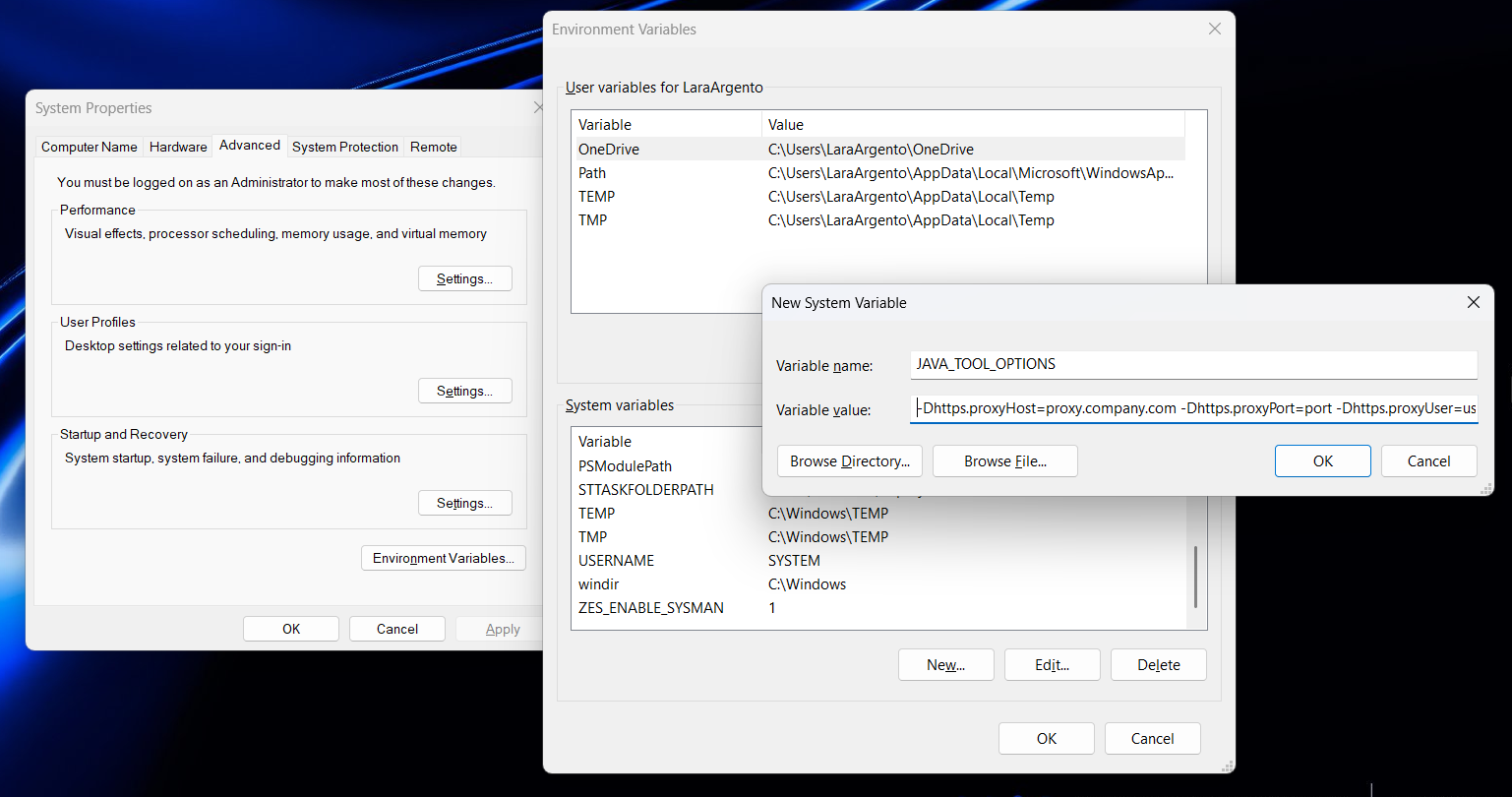
Task: Switch to Hardware tab in System Properties
Action: pos(178,147)
